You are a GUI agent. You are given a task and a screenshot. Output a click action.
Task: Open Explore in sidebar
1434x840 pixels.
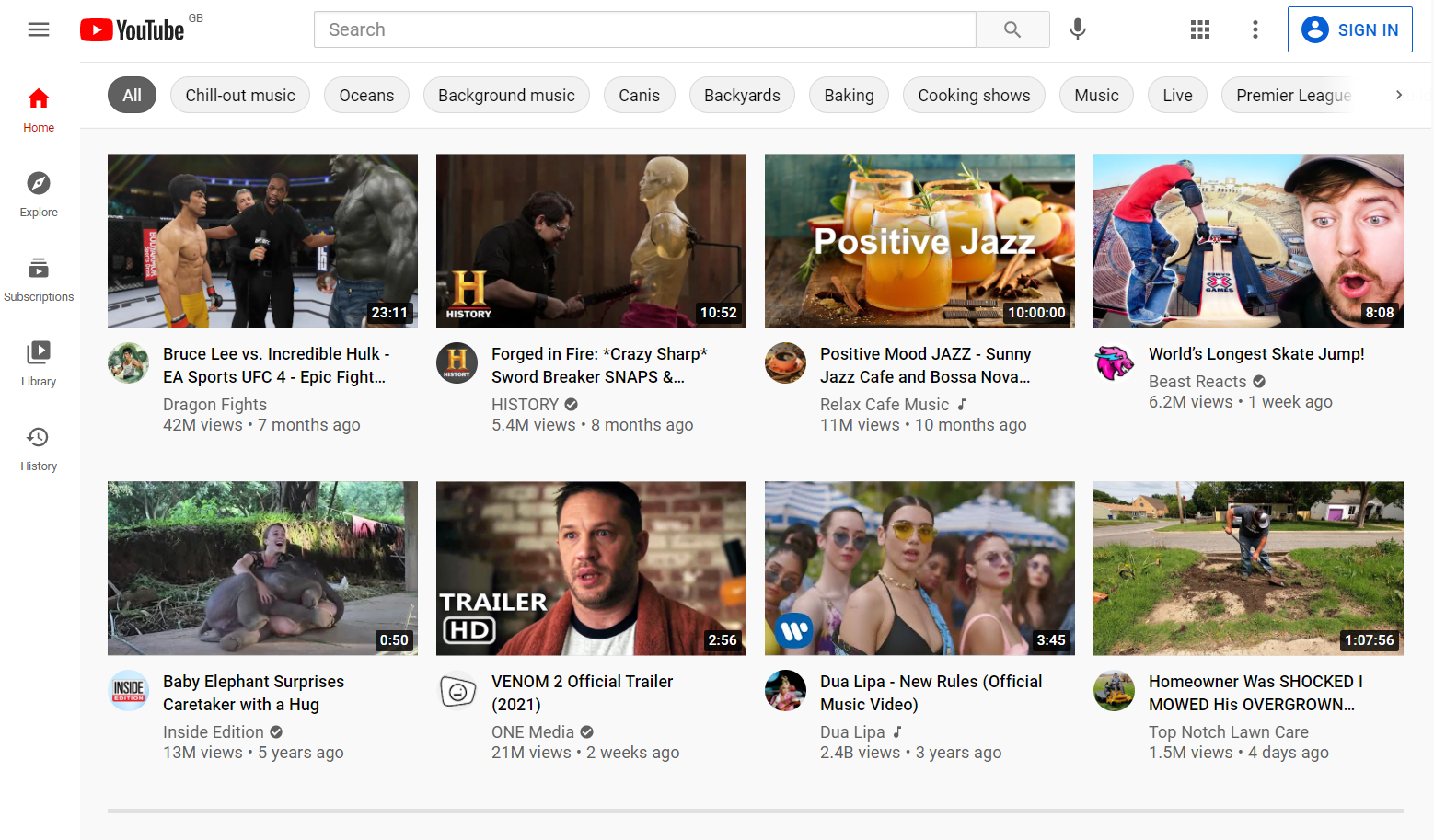pos(39,195)
